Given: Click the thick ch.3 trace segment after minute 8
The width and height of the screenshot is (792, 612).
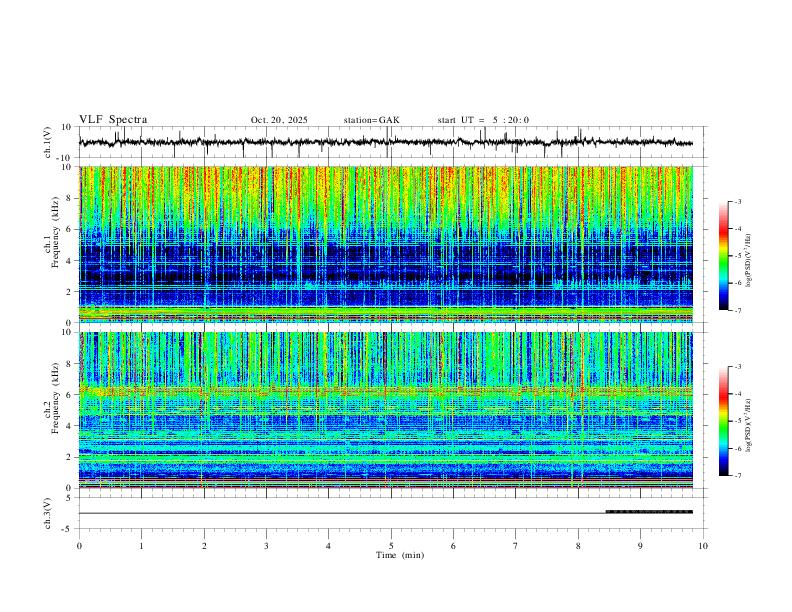Looking at the screenshot, I should tap(649, 512).
